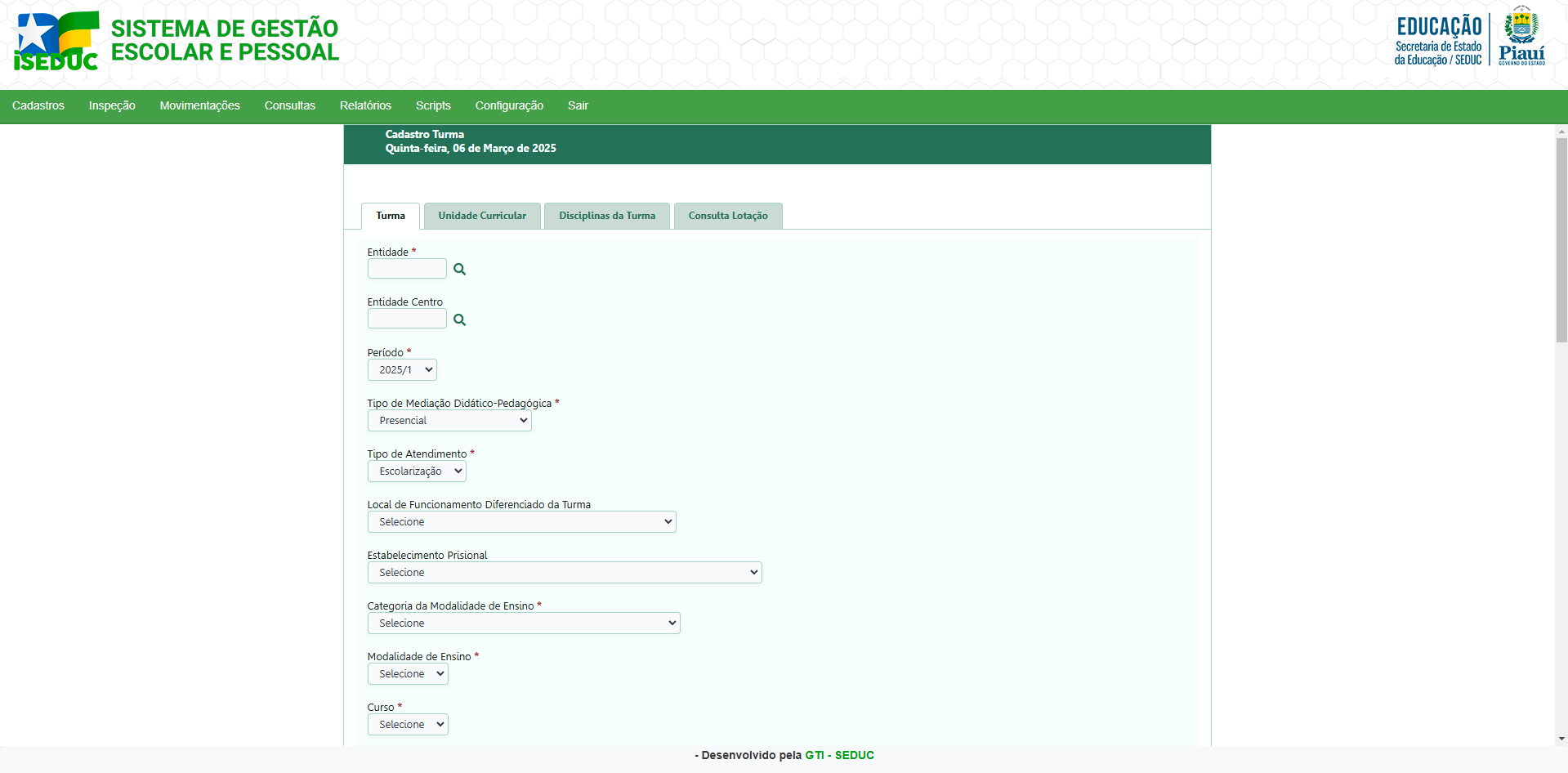Open the Relatórios menu
This screenshot has width=1568, height=773.
pyautogui.click(x=365, y=105)
